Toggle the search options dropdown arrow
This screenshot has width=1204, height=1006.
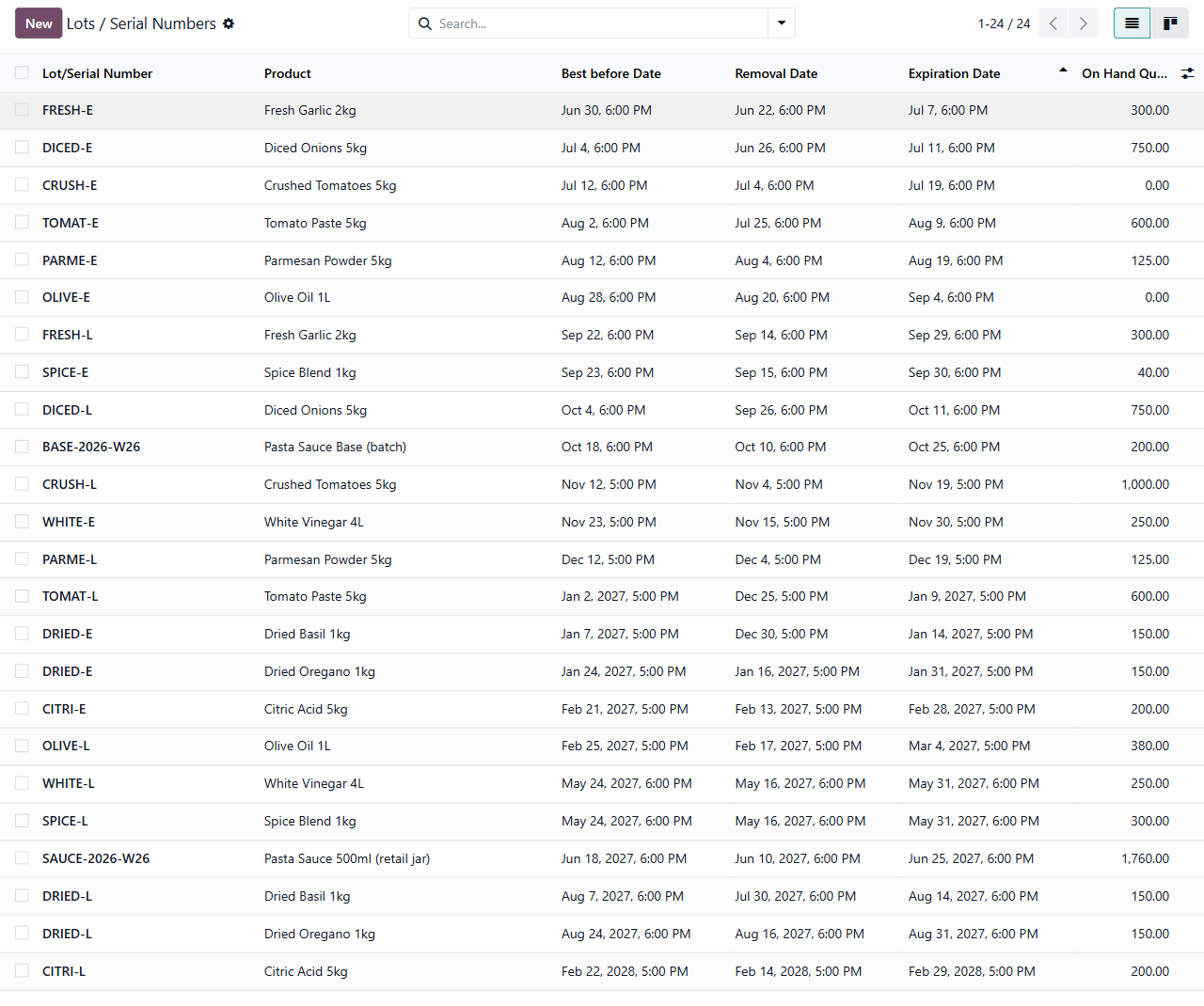pyautogui.click(x=782, y=24)
